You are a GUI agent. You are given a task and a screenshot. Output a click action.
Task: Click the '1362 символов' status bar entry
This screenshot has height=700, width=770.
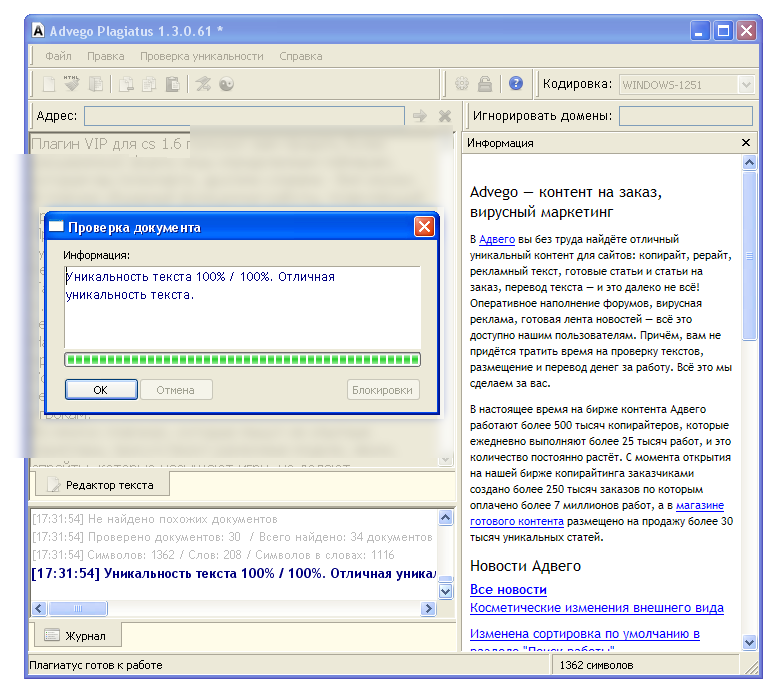pyautogui.click(x=596, y=665)
